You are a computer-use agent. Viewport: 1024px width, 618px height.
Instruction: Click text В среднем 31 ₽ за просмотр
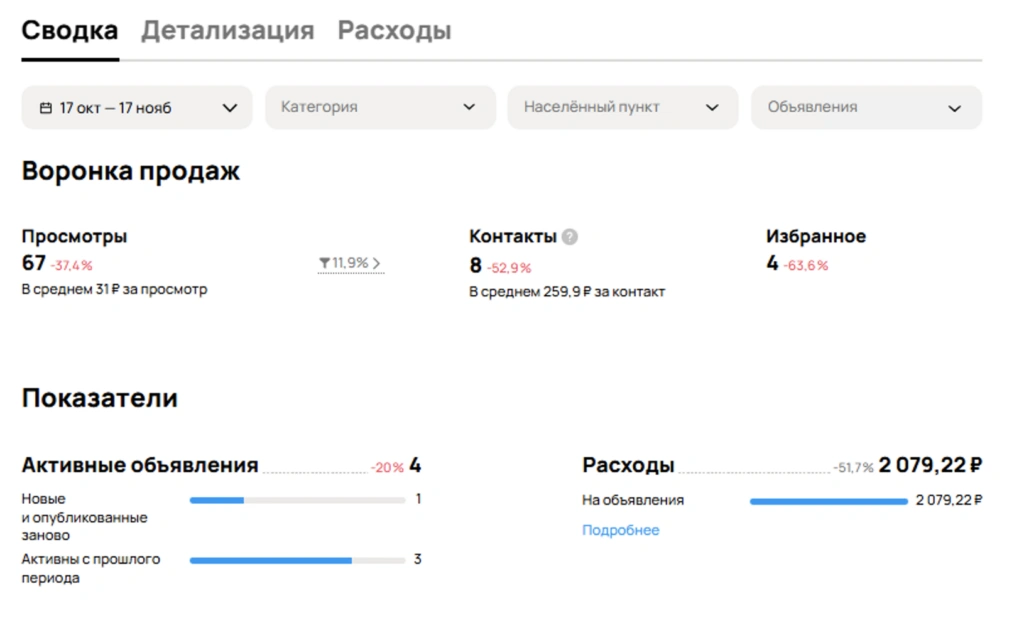114,289
